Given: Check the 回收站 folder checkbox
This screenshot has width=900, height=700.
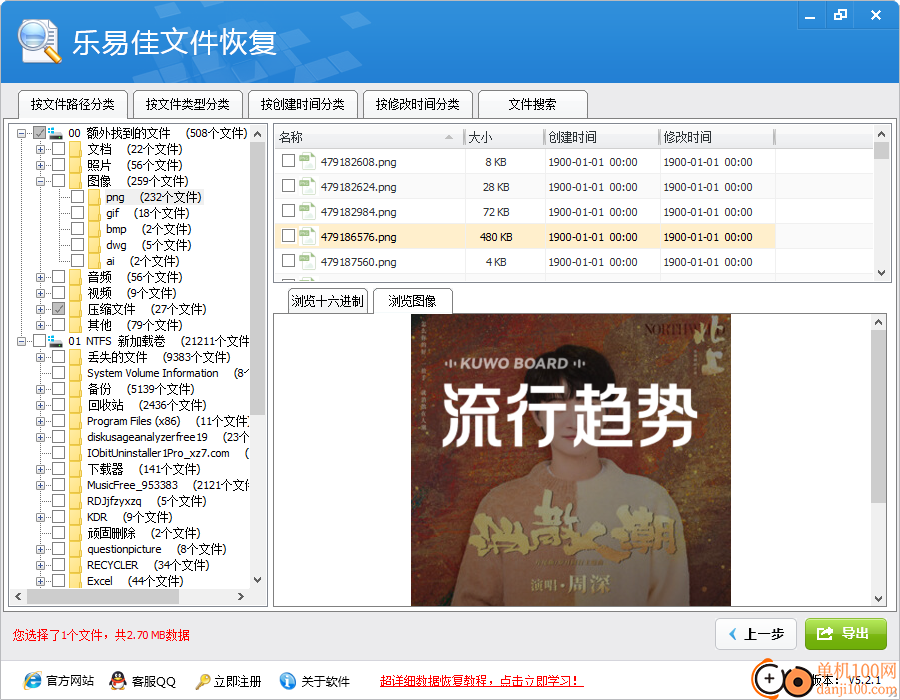Looking at the screenshot, I should 59,405.
